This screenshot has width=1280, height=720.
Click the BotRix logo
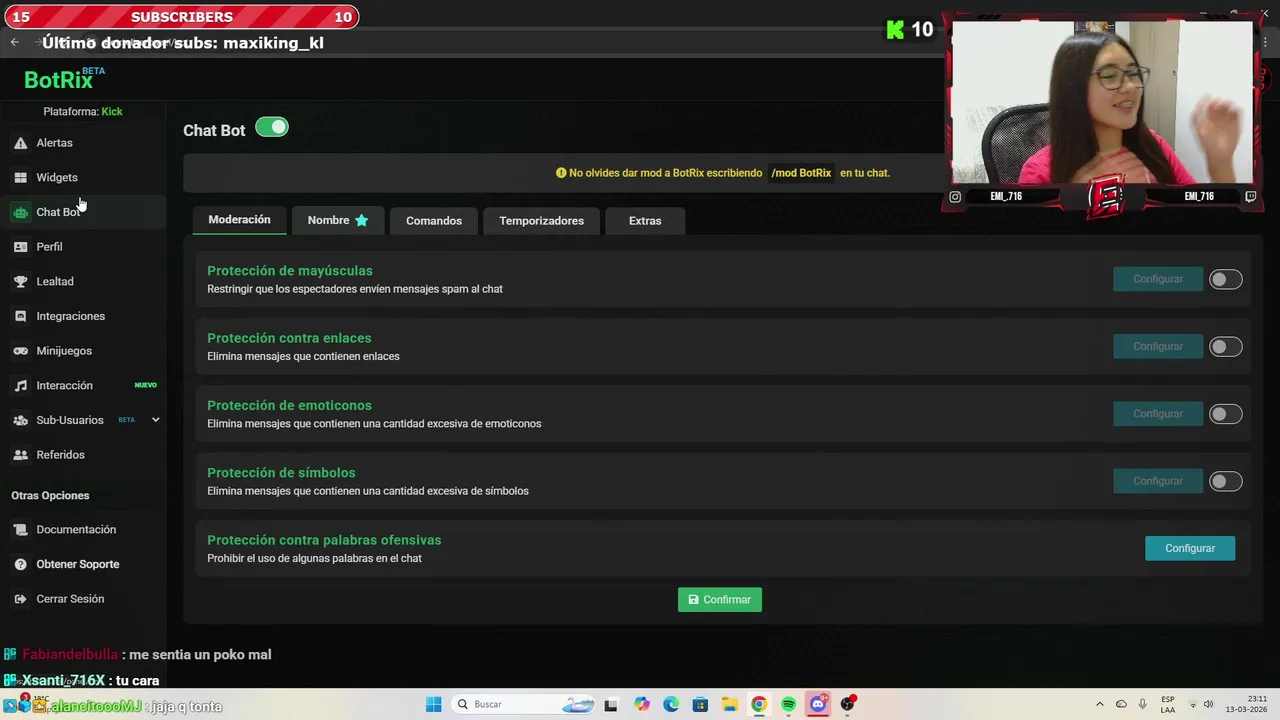64,79
